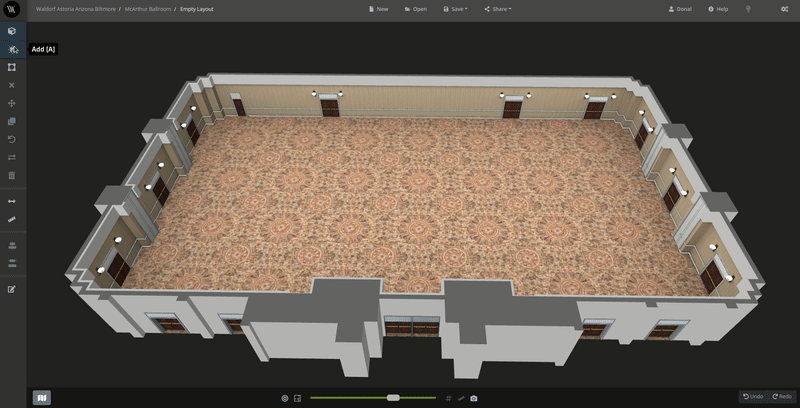Click the McArthur Ballroom breadcrumb
Image resolution: width=800 pixels, height=408 pixels.
click(148, 9)
